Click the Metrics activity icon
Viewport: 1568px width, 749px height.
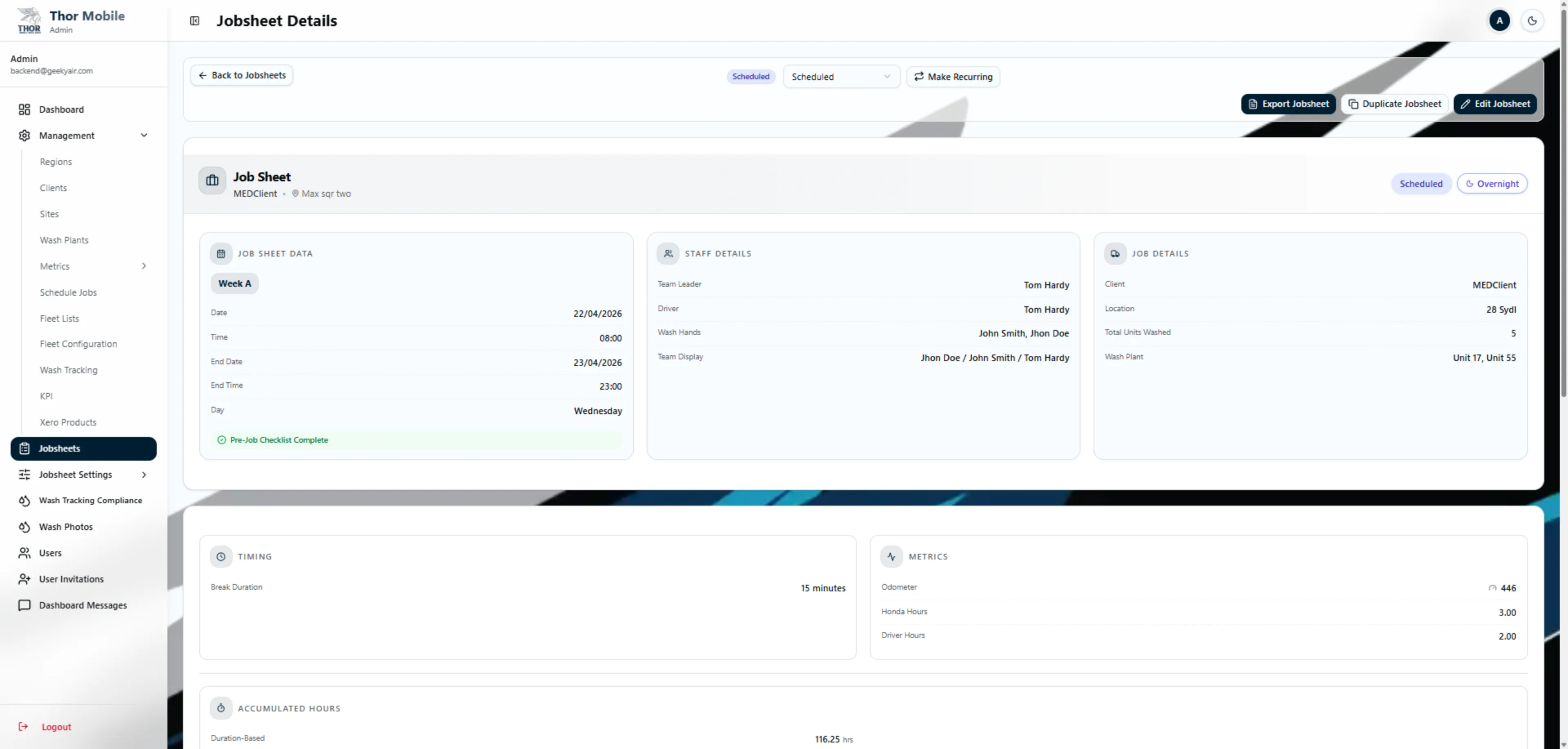coord(892,557)
